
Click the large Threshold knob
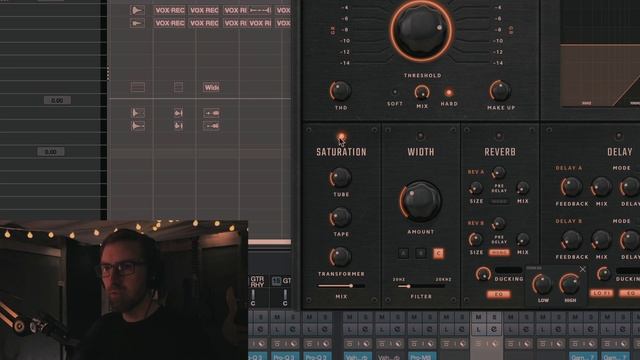pyautogui.click(x=422, y=30)
